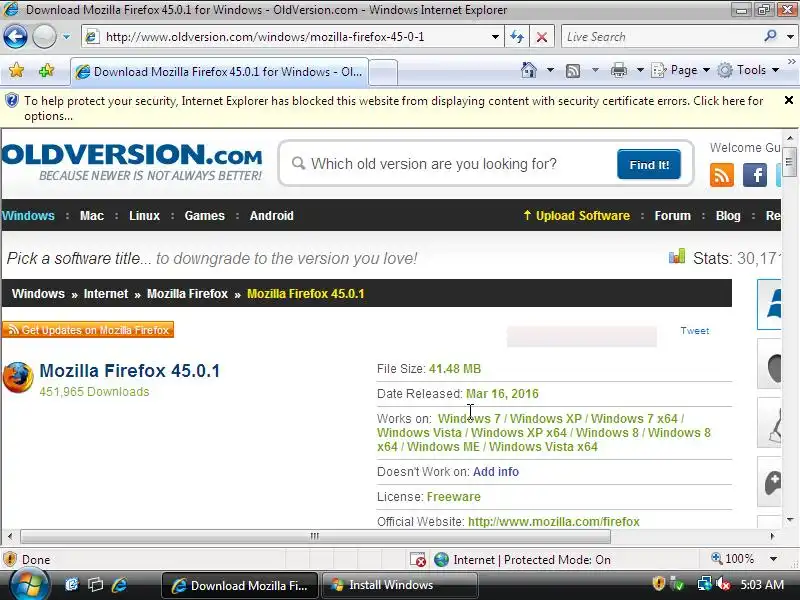Viewport: 800px width, 600px height.
Task: Click the Facebook icon
Action: click(x=755, y=175)
